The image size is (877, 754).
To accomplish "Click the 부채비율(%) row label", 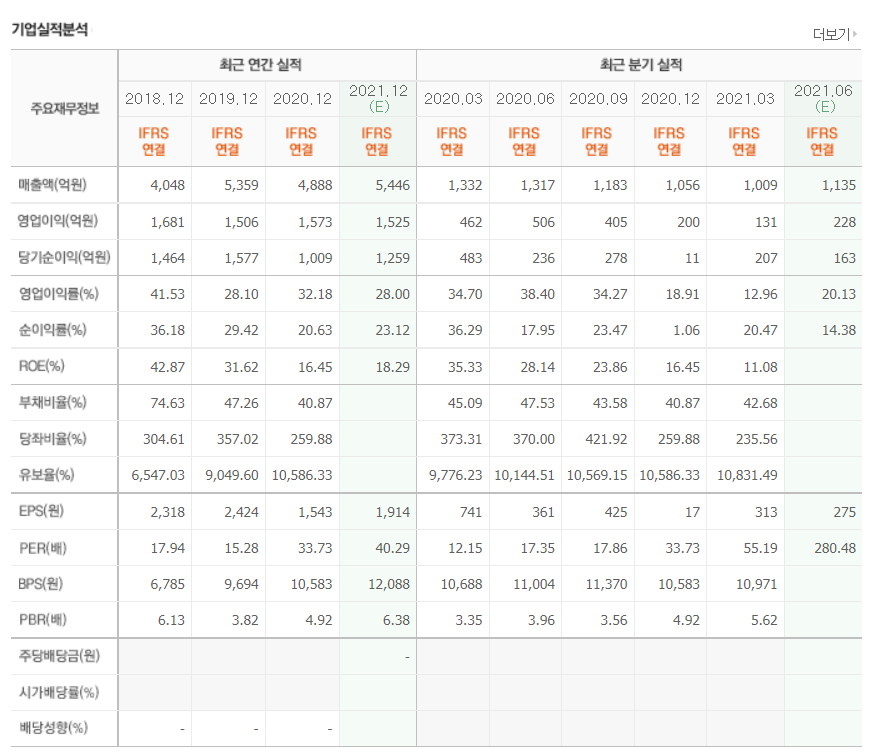I will click(x=53, y=402).
